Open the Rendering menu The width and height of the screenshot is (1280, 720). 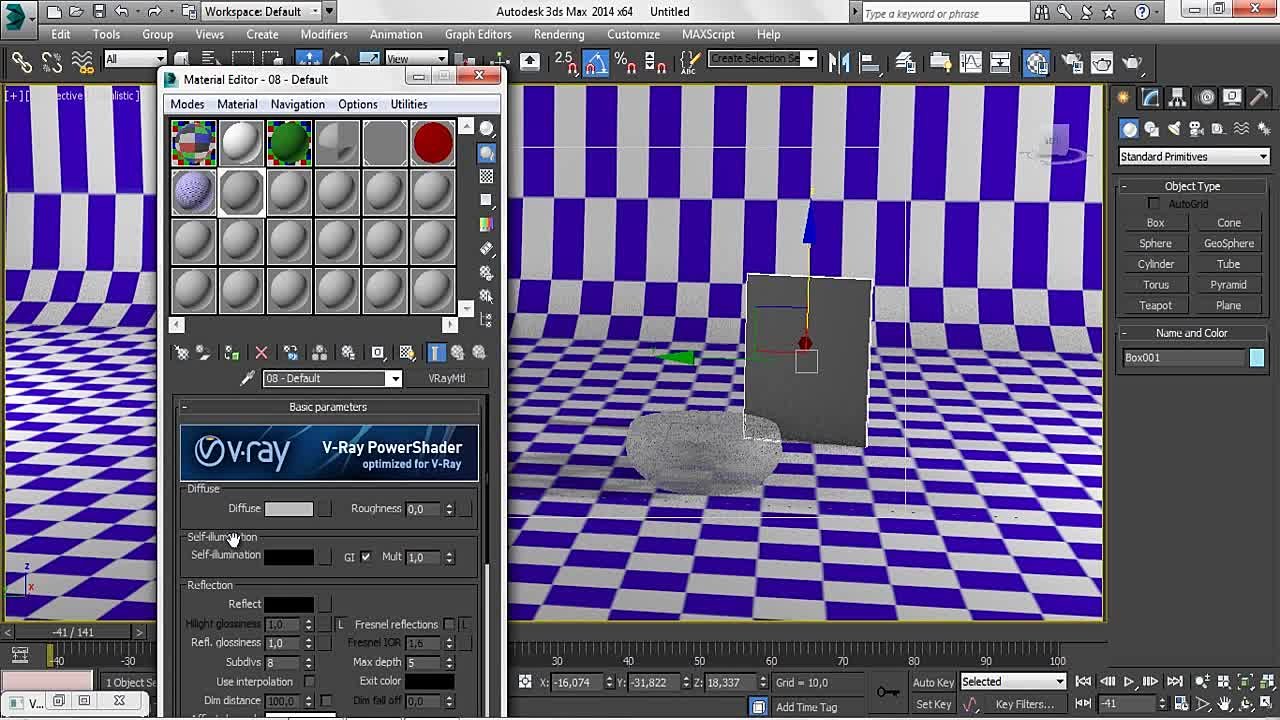558,34
